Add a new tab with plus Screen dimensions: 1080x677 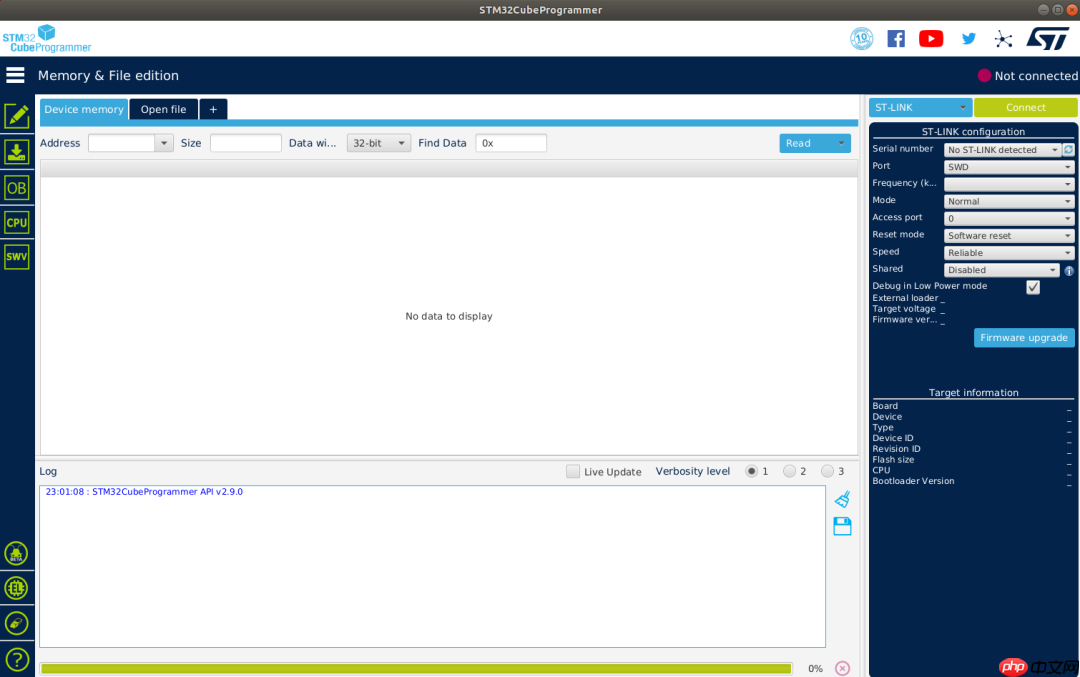[x=213, y=110]
